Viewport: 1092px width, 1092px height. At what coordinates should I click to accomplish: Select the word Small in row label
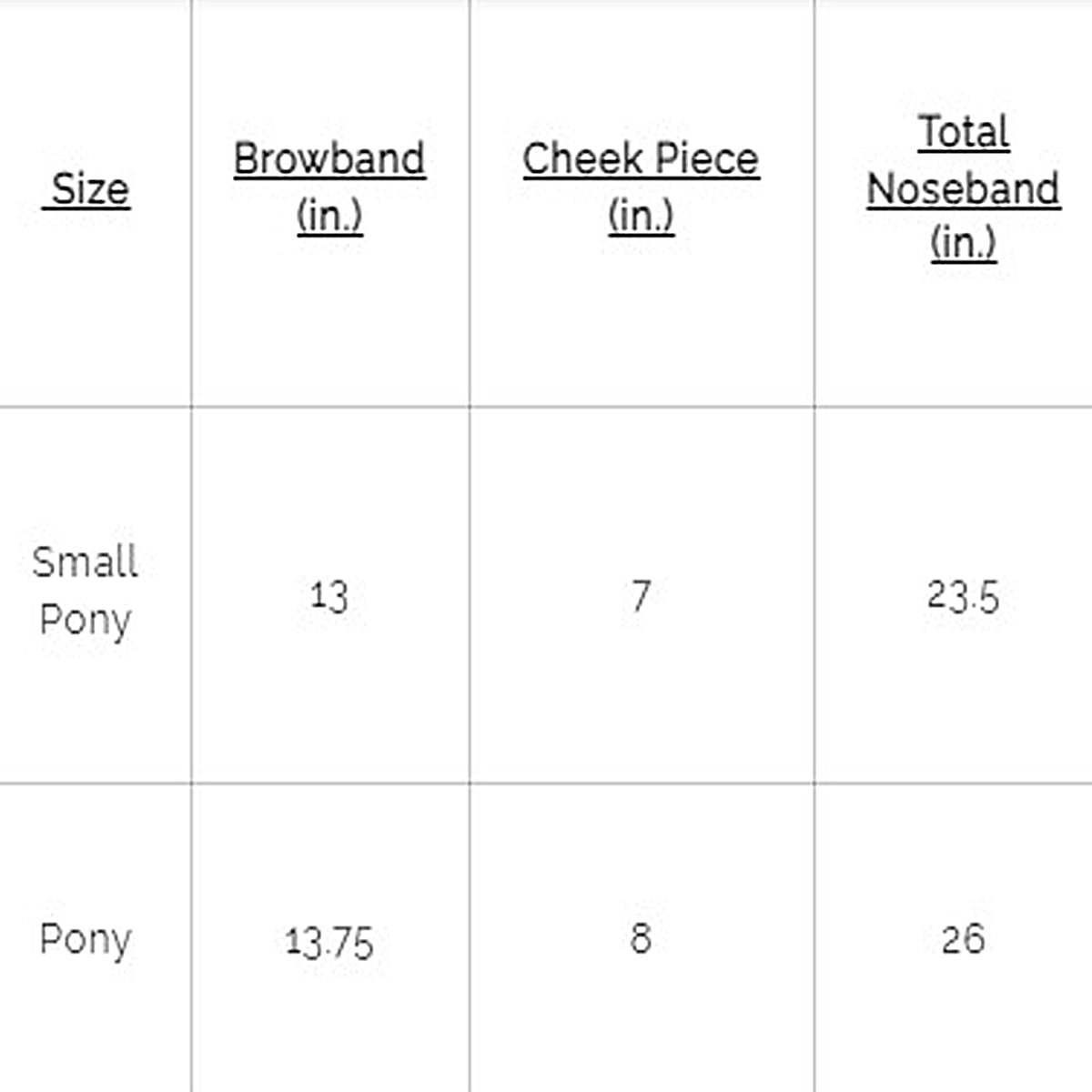pyautogui.click(x=85, y=562)
